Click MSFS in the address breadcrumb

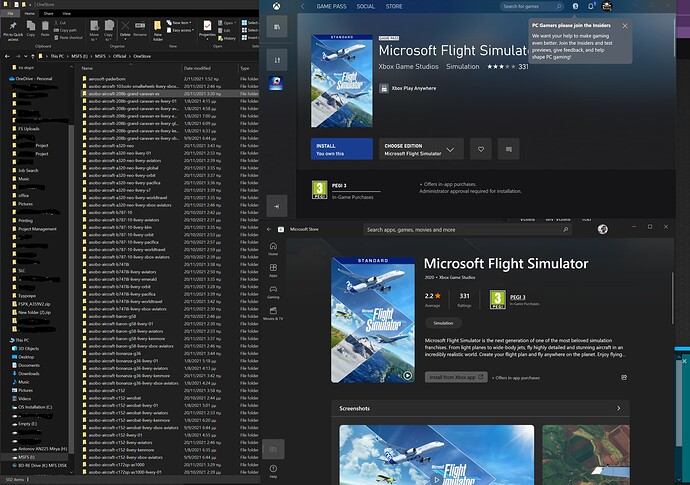(100, 56)
